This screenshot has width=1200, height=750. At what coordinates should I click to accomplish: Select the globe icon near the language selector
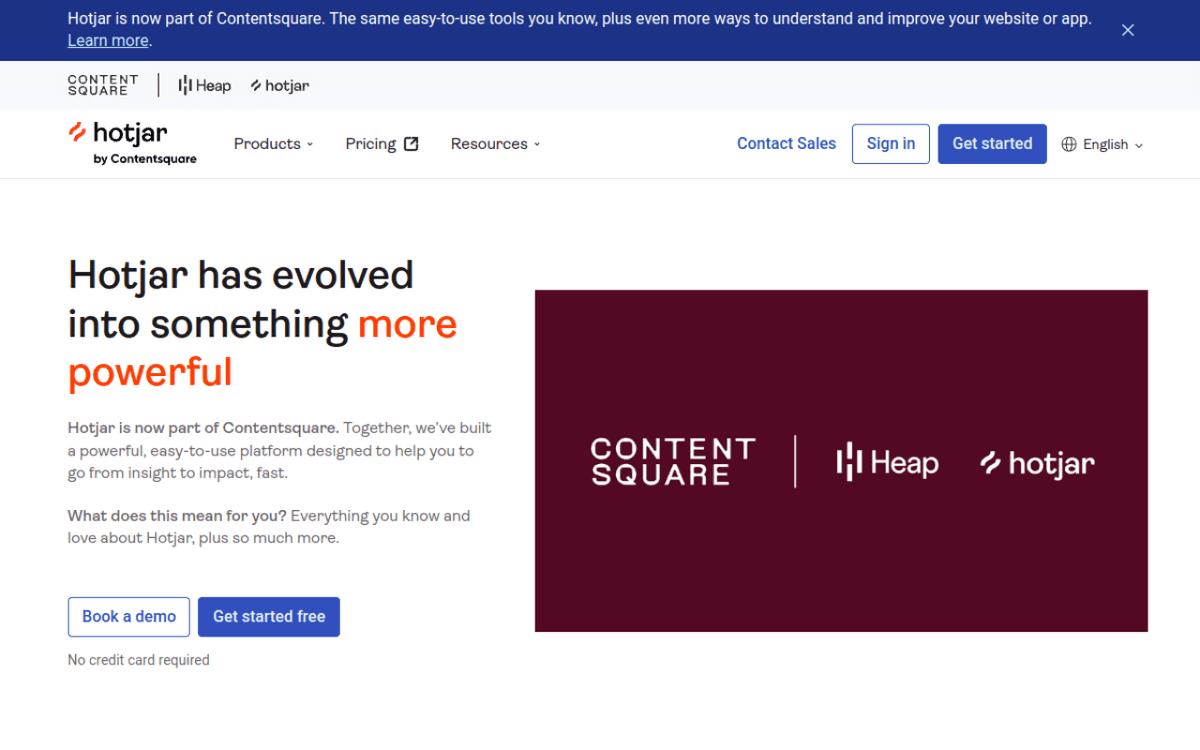pos(1068,144)
